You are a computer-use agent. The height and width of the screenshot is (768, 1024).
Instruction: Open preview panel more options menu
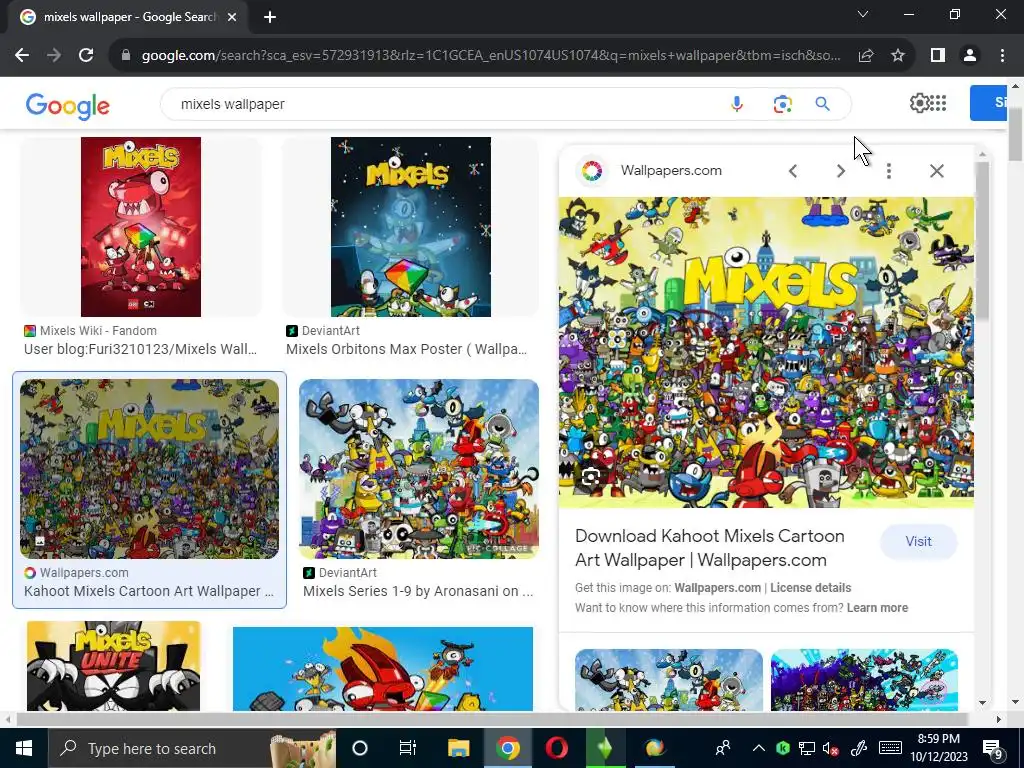click(888, 171)
